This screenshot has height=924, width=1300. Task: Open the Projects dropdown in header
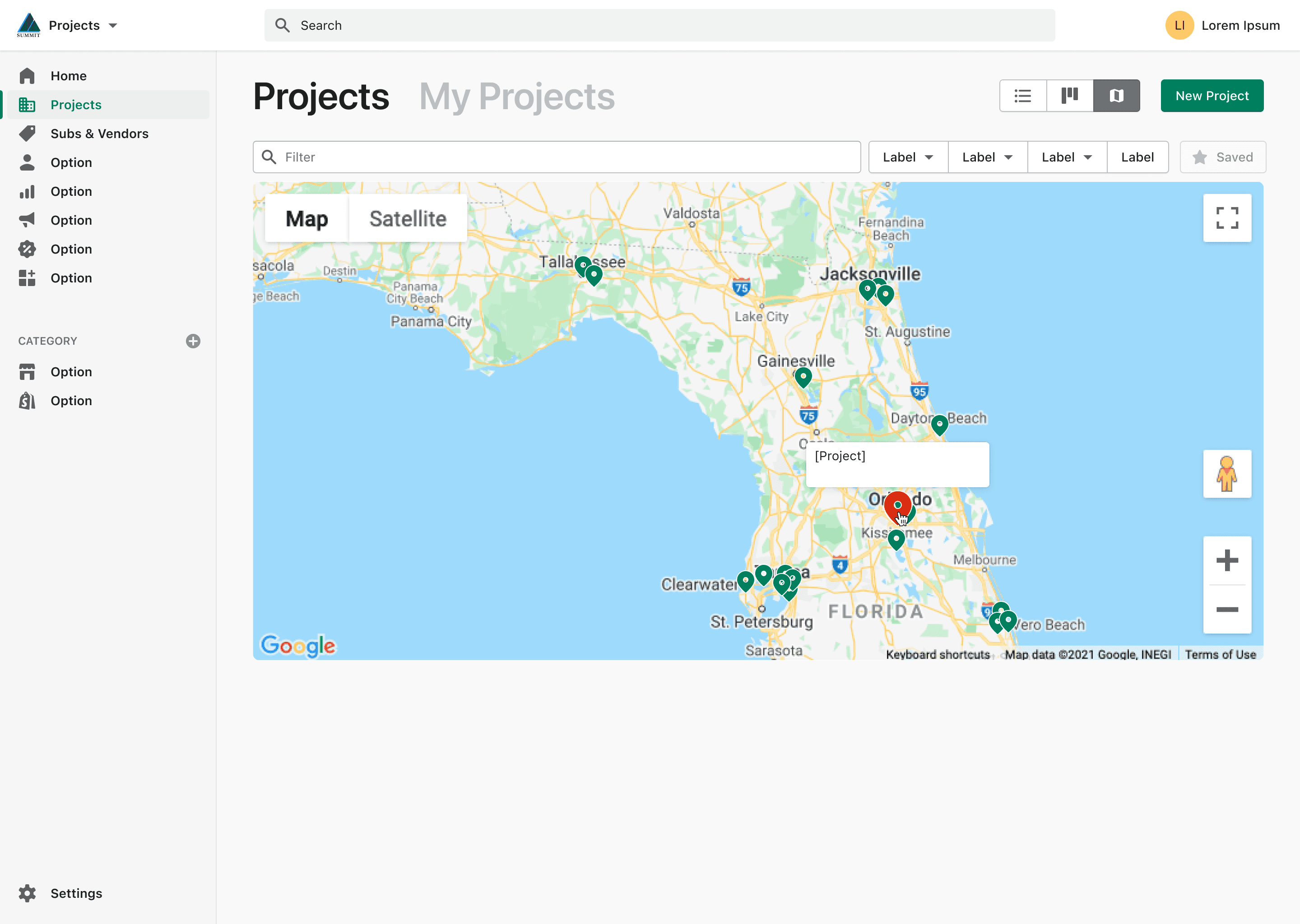[x=83, y=26]
